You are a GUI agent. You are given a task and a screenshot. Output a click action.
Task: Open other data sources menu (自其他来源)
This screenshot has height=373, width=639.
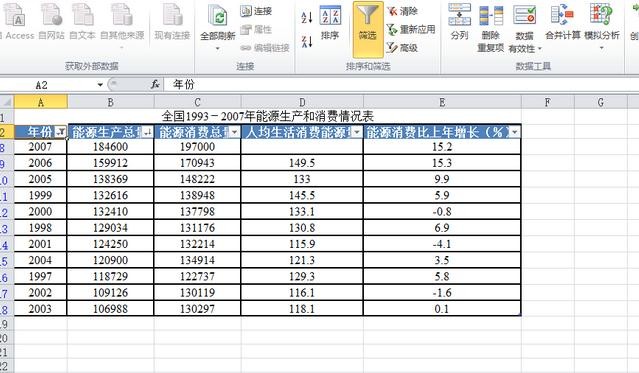pyautogui.click(x=122, y=26)
